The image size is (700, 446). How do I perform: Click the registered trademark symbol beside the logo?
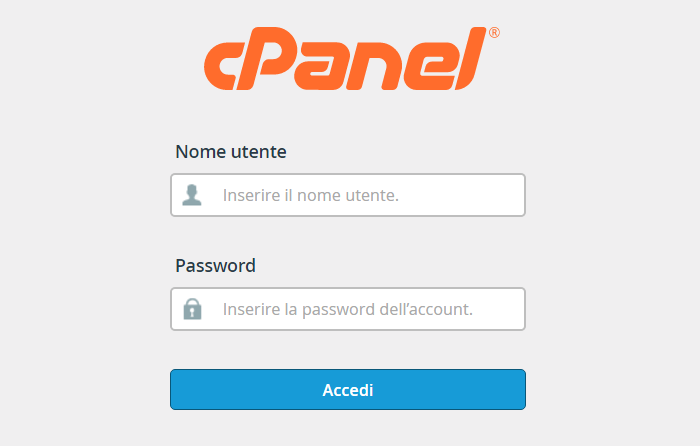[494, 33]
